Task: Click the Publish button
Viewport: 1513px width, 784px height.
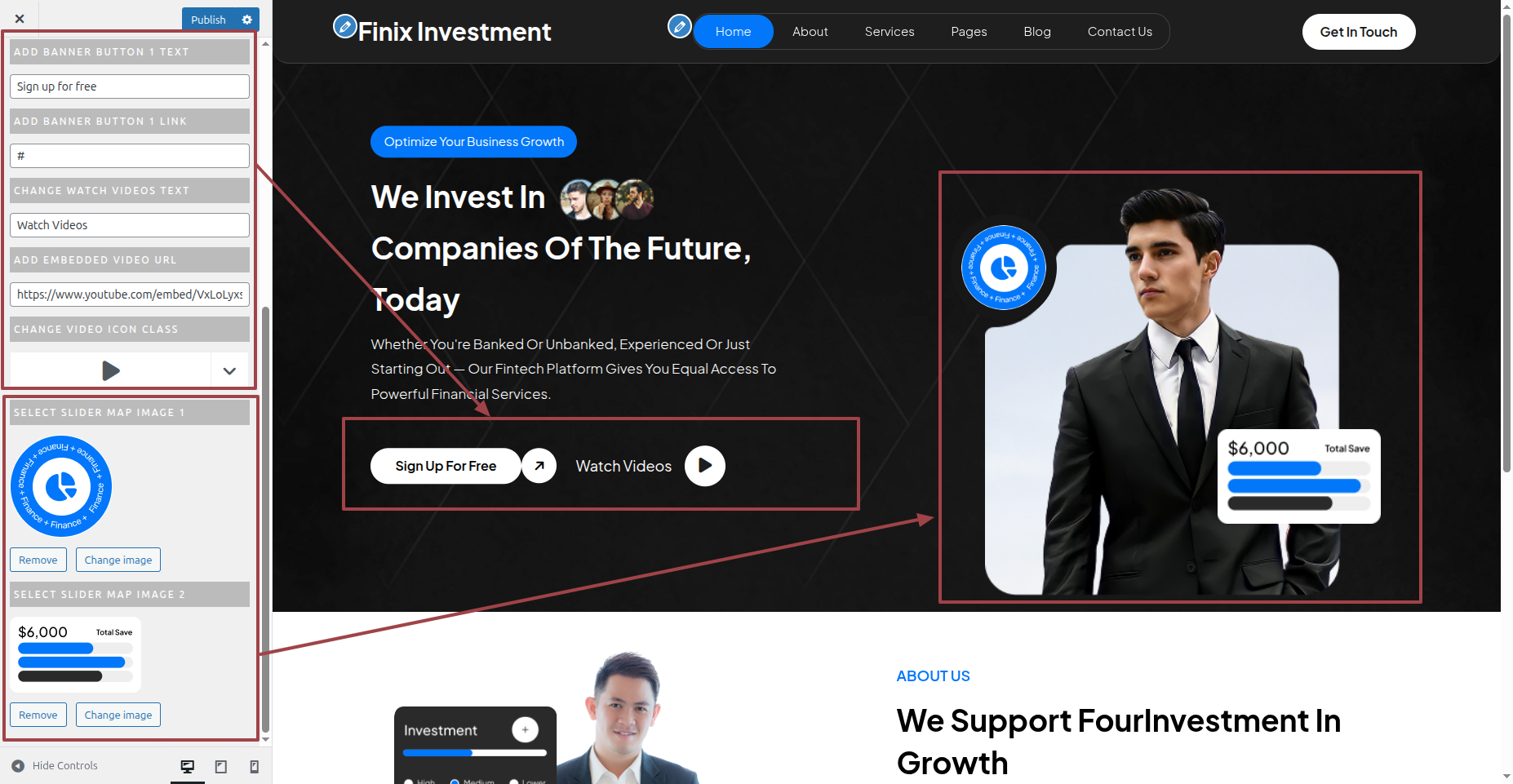Action: tap(208, 20)
